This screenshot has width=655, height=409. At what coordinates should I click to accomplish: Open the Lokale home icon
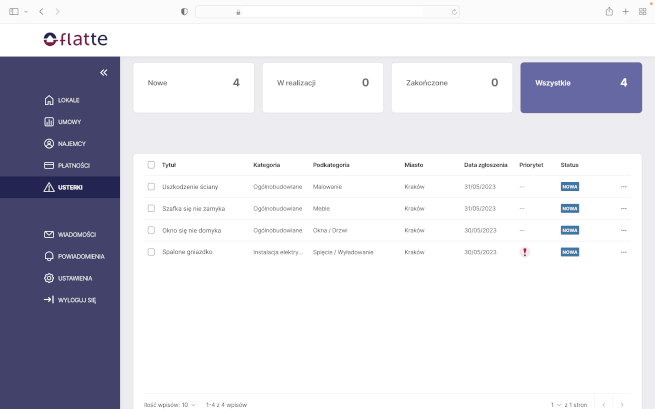coord(49,100)
